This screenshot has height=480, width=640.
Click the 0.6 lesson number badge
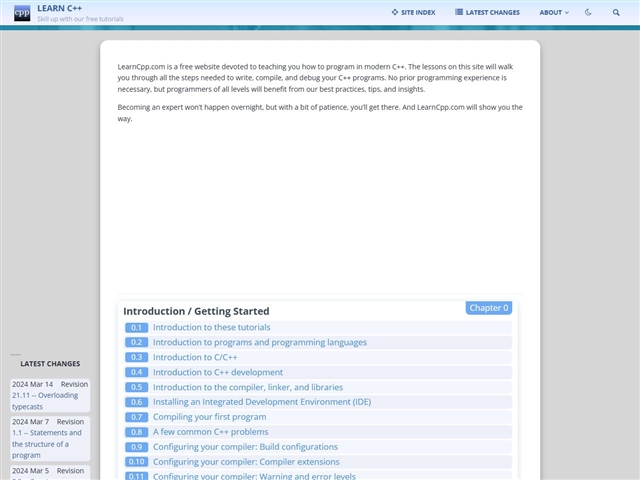[136, 402]
